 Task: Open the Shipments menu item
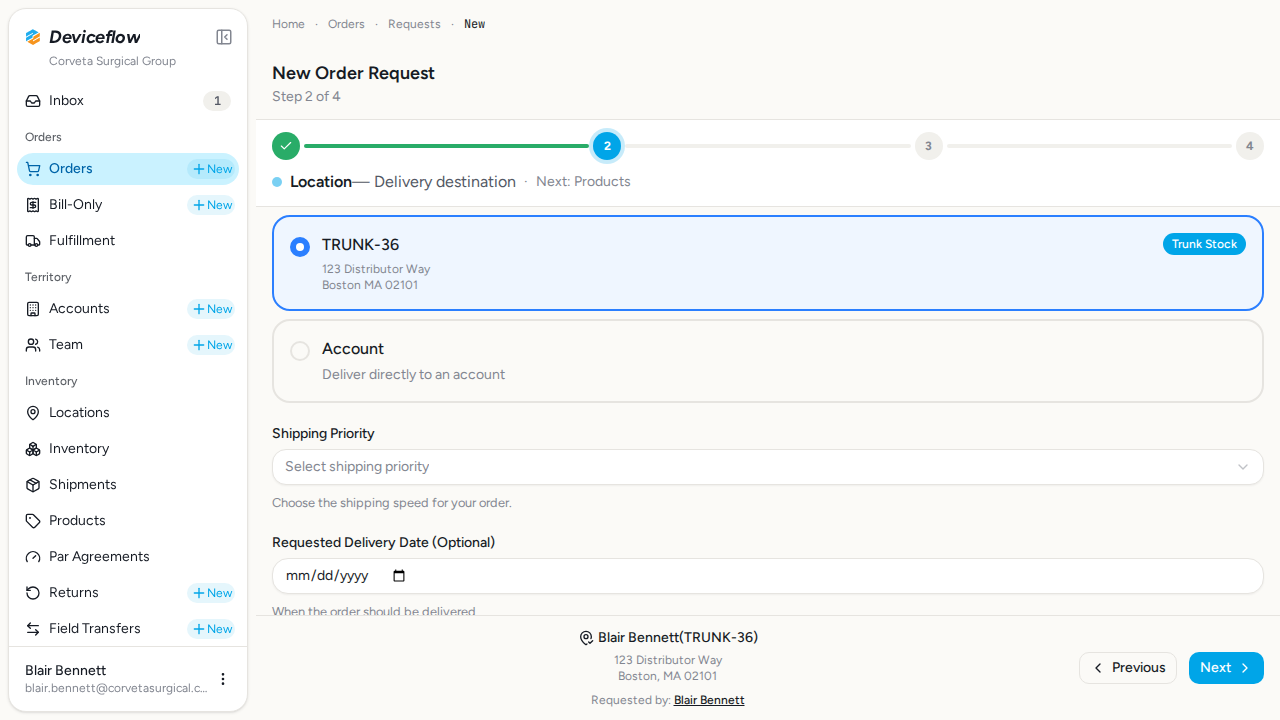click(x=128, y=485)
